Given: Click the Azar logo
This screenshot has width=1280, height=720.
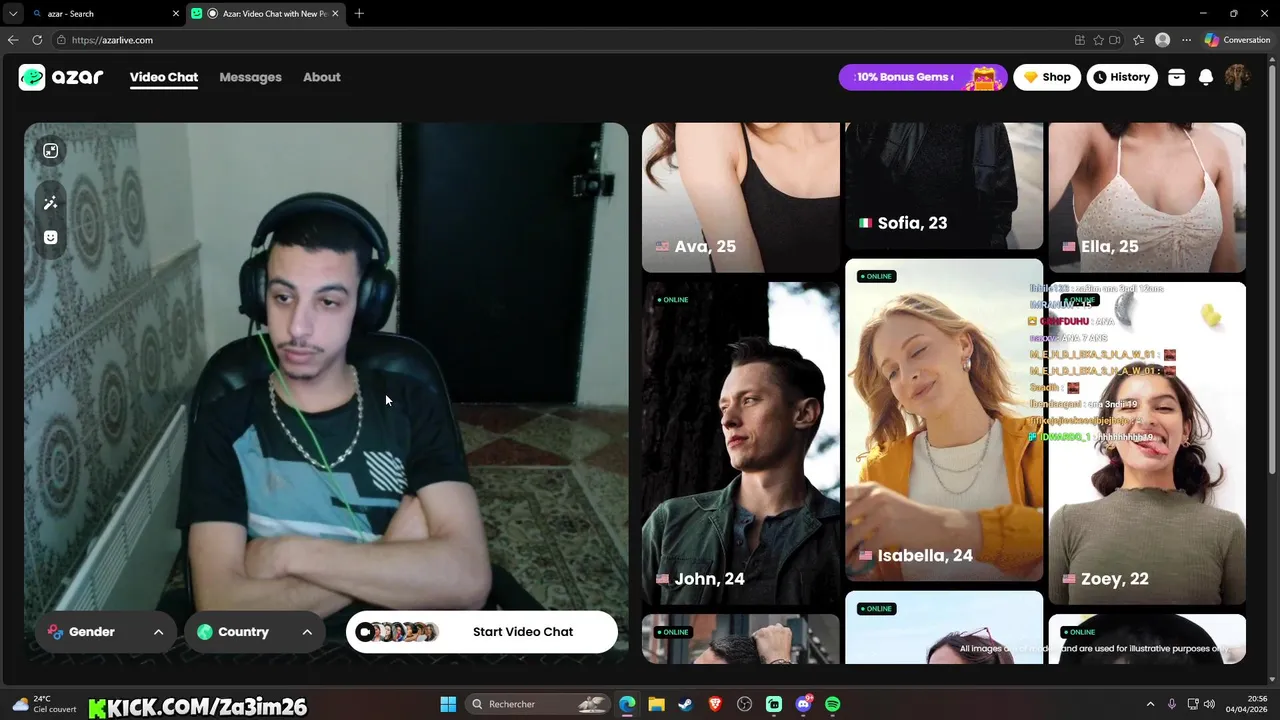Looking at the screenshot, I should [61, 77].
